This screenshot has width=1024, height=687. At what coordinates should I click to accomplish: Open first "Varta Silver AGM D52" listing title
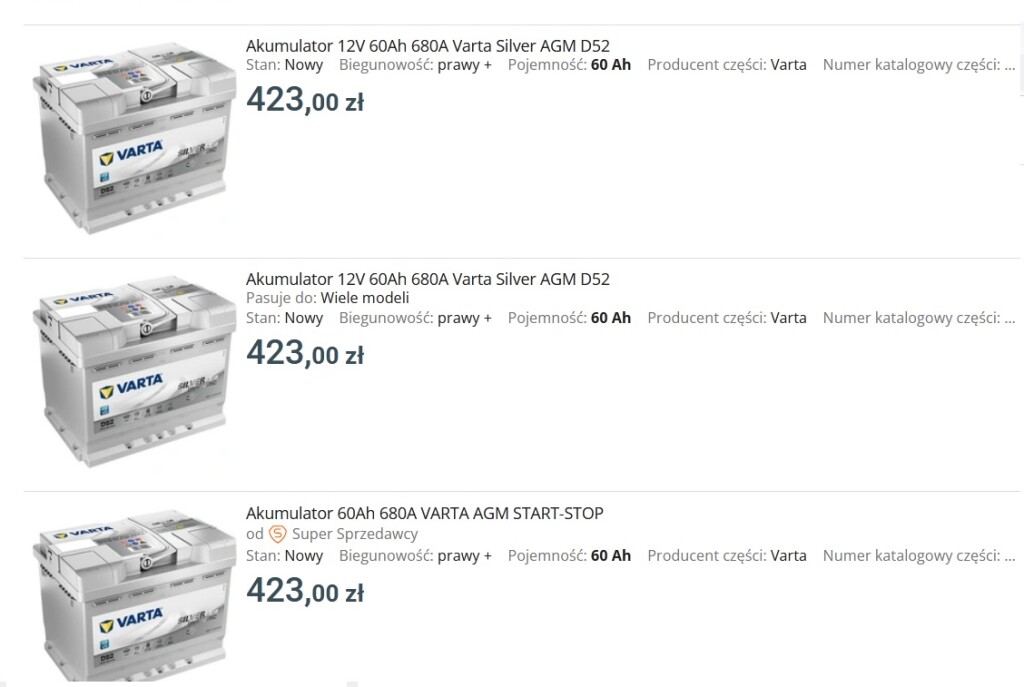(427, 46)
